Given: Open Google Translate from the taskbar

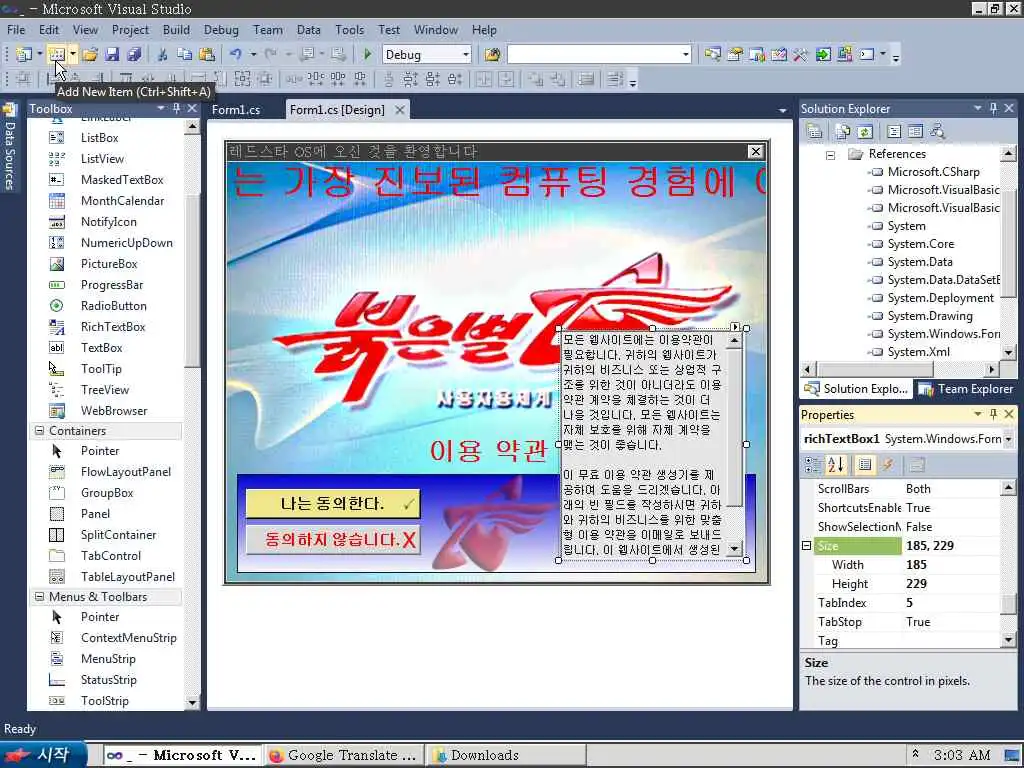Looking at the screenshot, I should (x=343, y=755).
